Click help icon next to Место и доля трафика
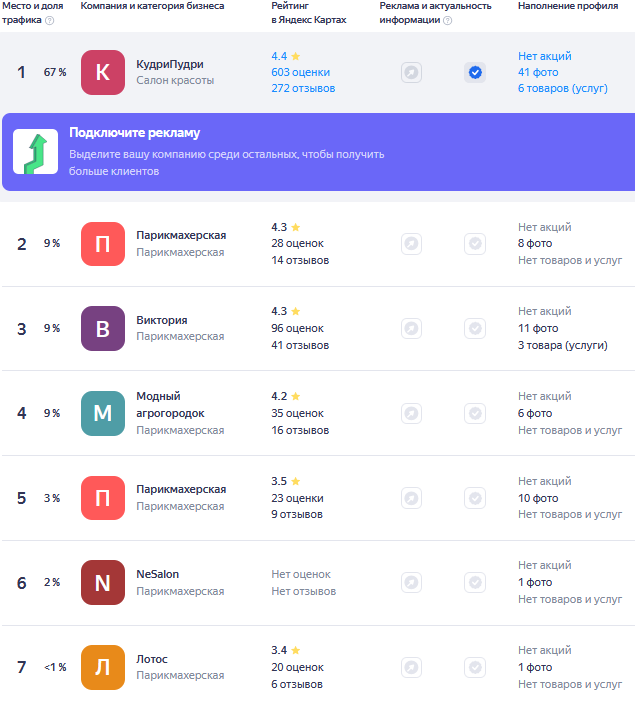The image size is (635, 705). point(50,21)
